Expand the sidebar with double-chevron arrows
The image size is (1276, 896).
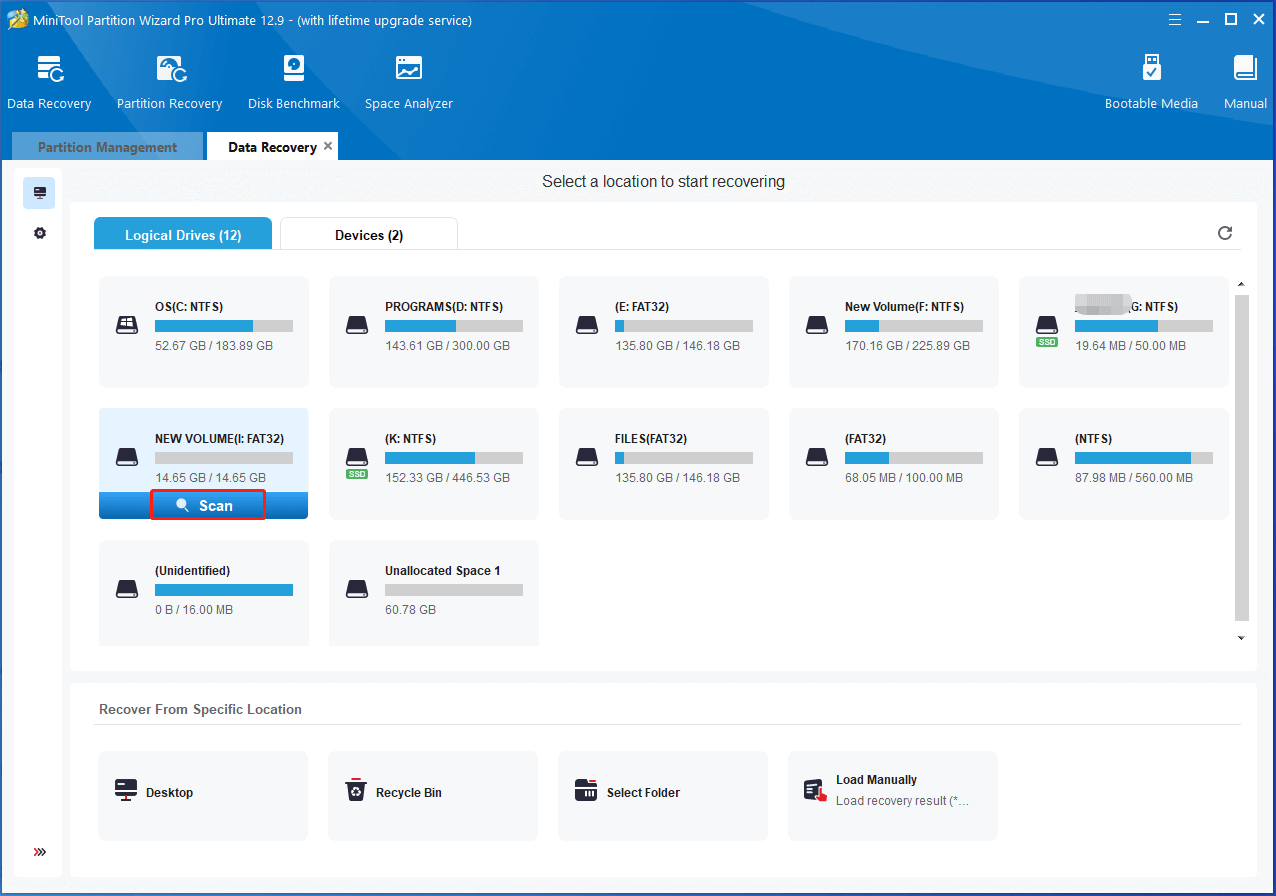click(40, 852)
